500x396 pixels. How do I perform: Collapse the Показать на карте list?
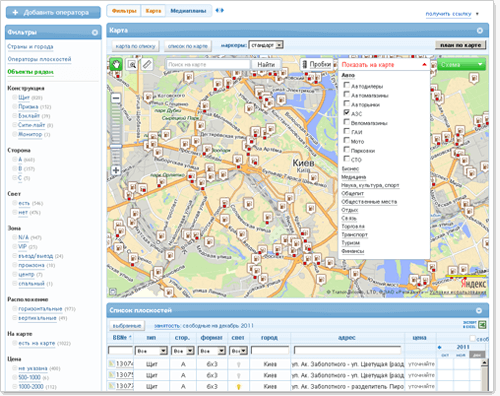(x=424, y=64)
